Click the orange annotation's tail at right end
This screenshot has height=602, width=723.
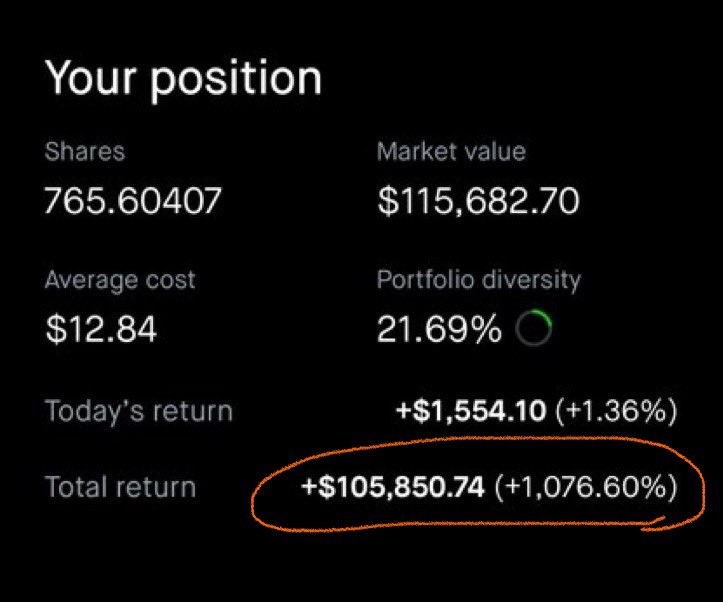[662, 521]
